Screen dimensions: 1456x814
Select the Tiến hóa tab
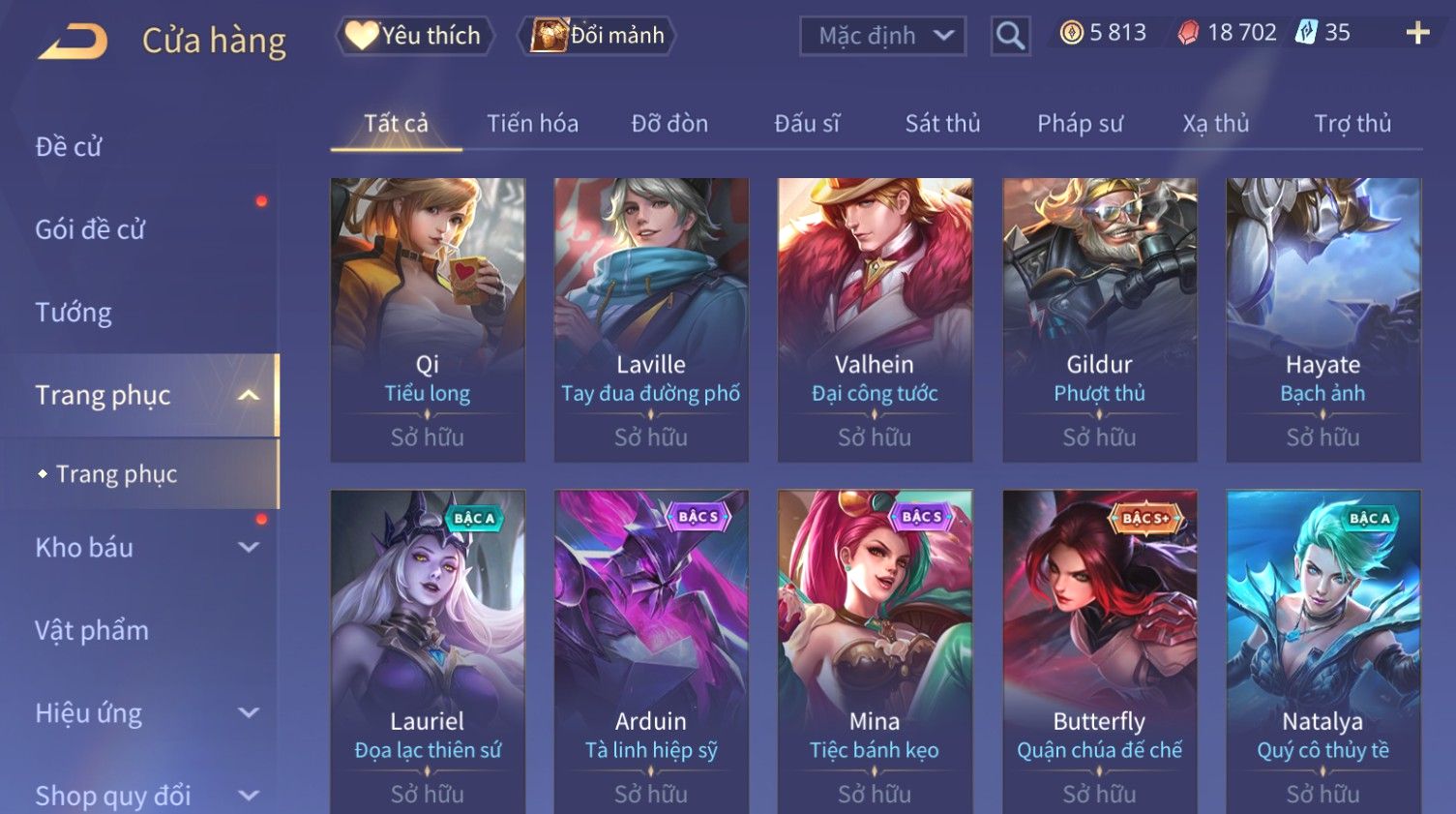[x=532, y=123]
